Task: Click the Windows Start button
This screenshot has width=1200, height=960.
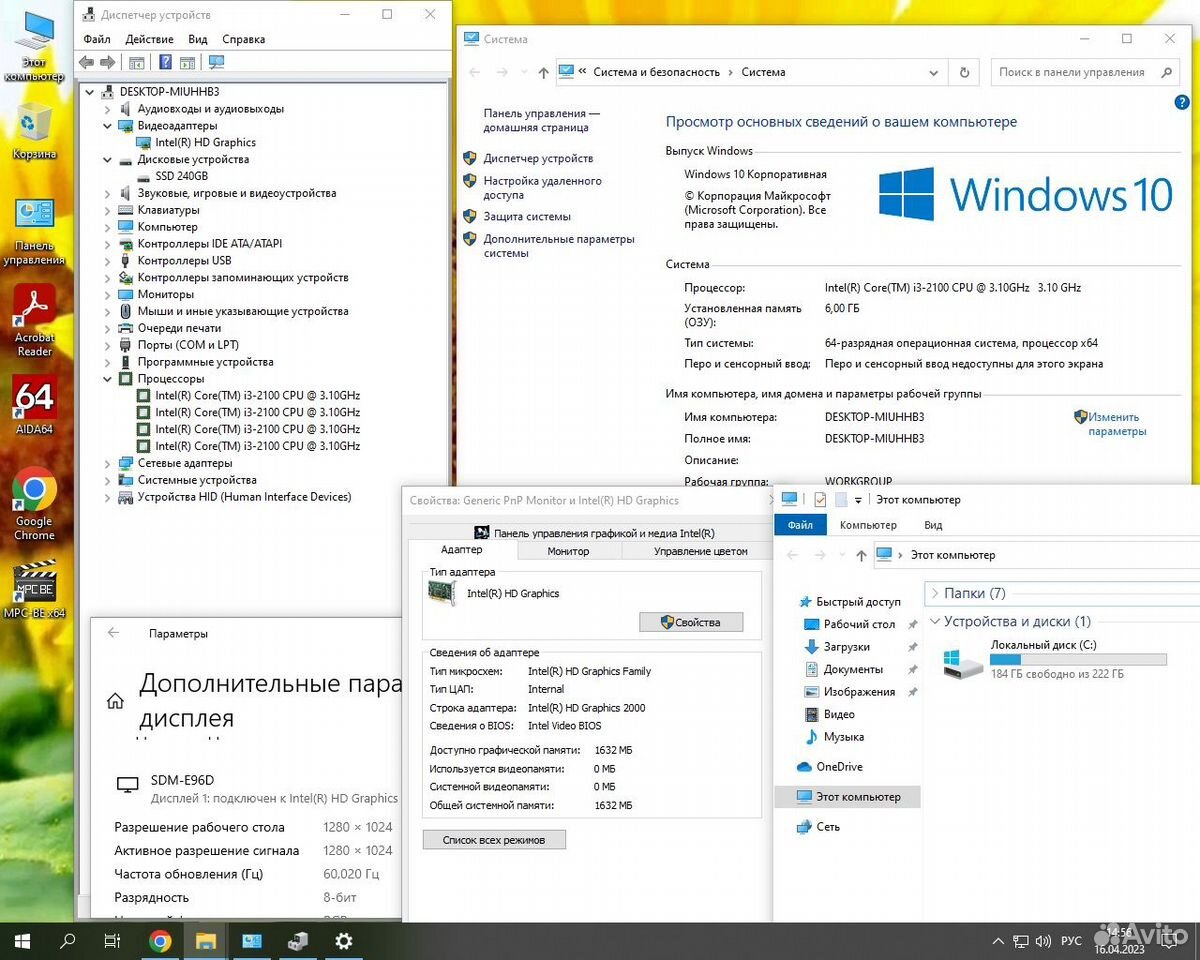Action: click(22, 941)
